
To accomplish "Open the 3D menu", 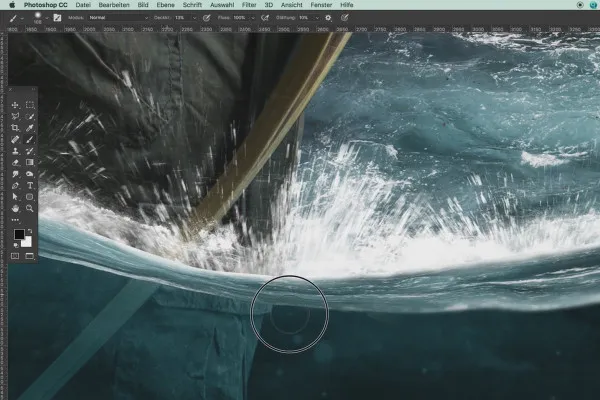I will 269,5.
